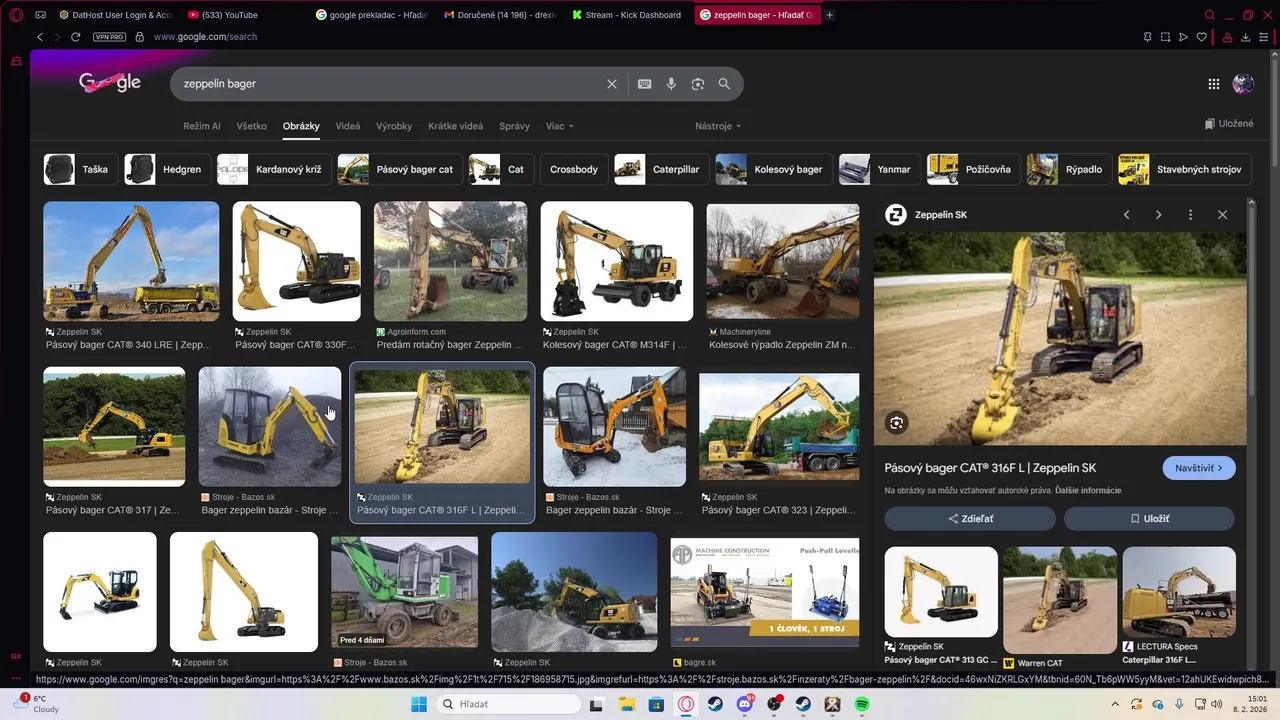Launch Spotify from the taskbar

pos(862,704)
